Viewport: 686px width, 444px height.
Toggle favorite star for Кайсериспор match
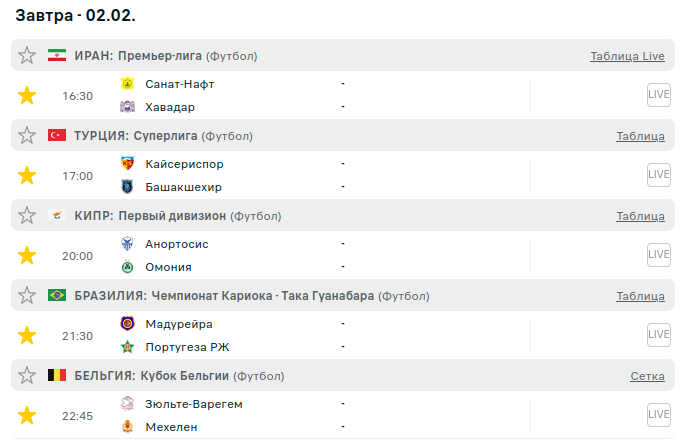[27, 176]
